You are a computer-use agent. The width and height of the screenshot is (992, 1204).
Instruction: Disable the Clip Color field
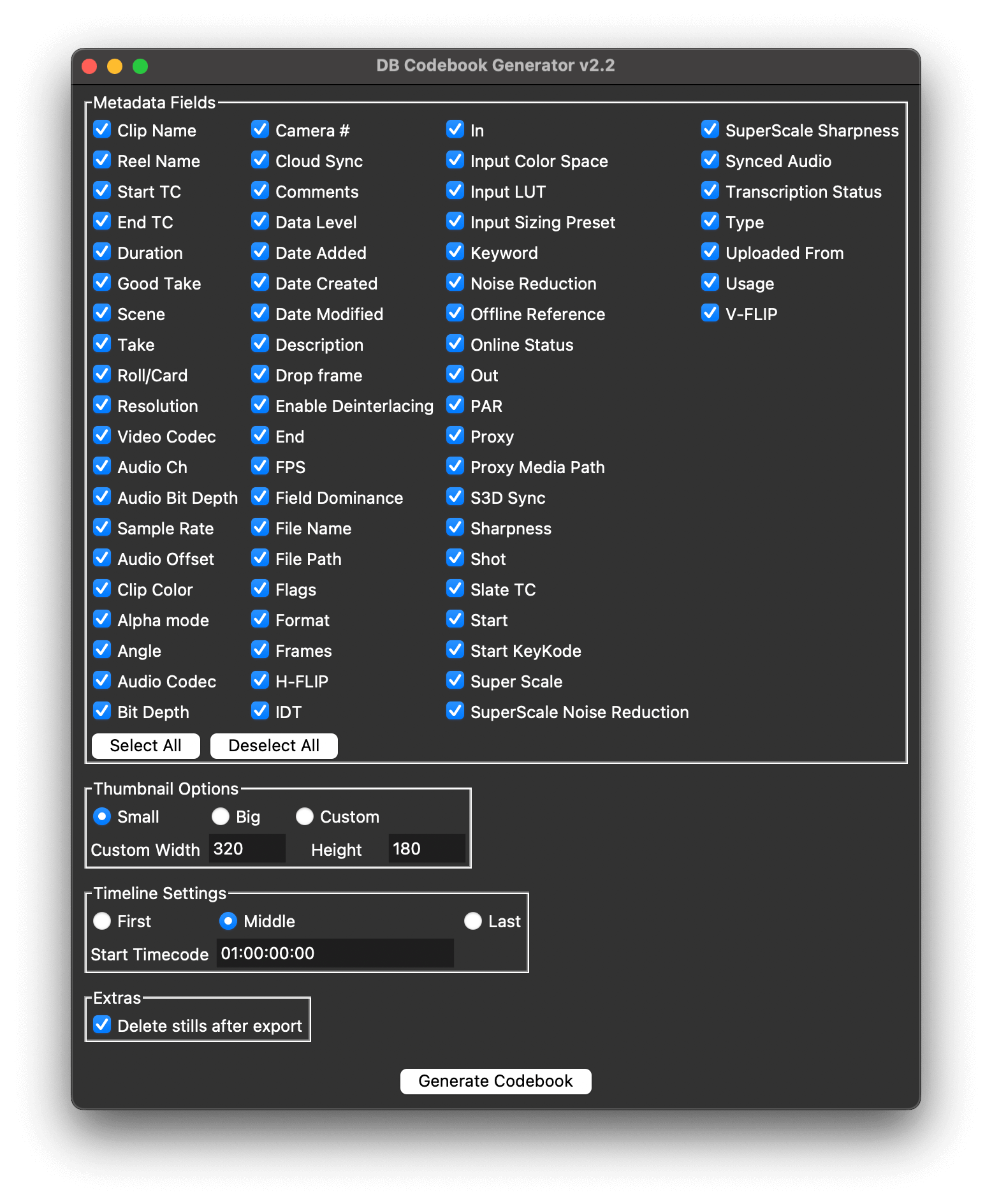tap(102, 589)
